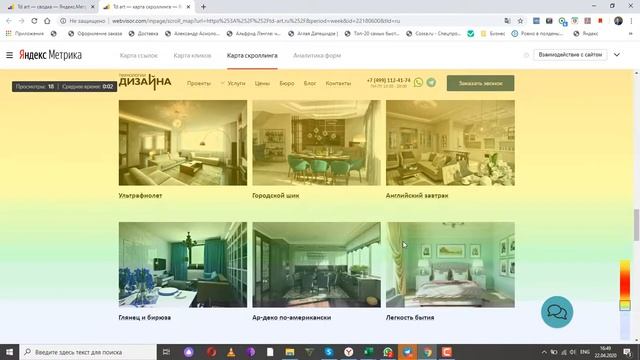This screenshot has width=640, height=360.
Task: Open the Бизнес bookmark folder
Action: point(493,33)
